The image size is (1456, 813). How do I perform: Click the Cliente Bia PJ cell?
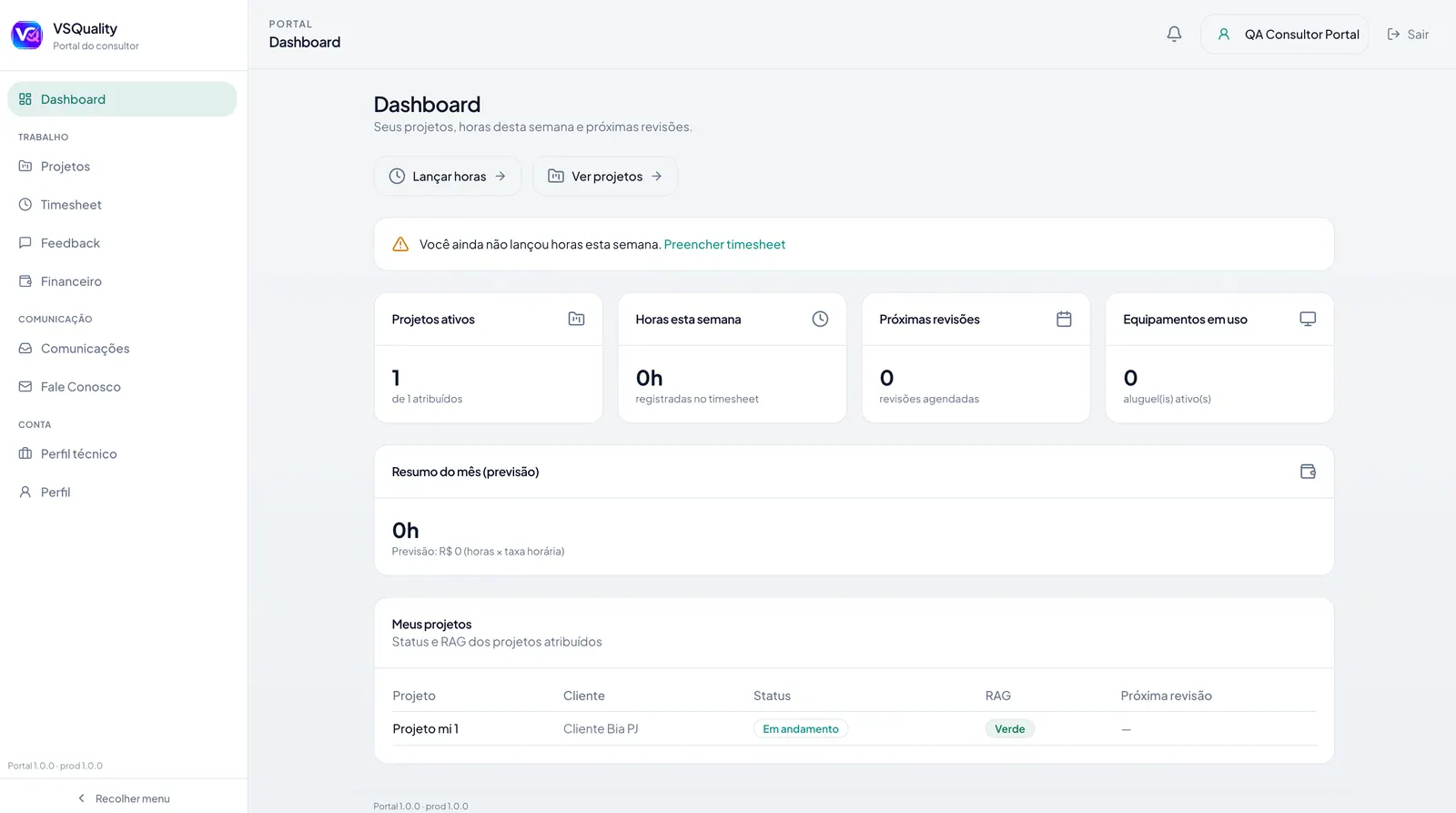pyautogui.click(x=601, y=729)
